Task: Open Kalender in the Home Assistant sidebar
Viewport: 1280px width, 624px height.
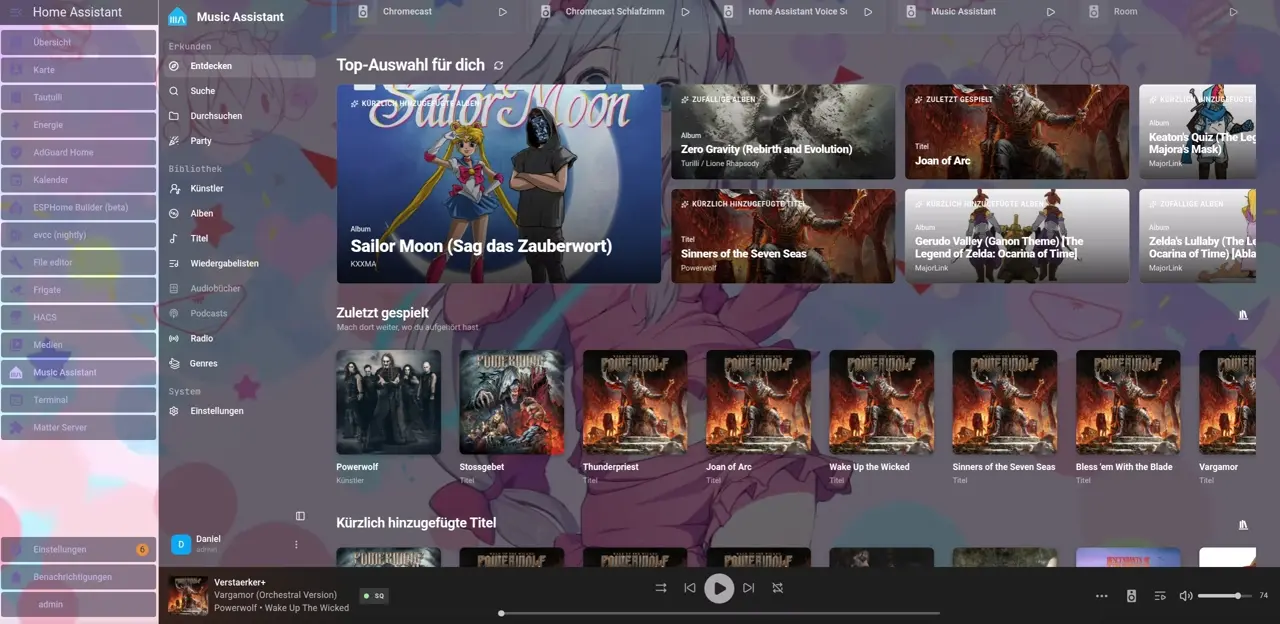Action: (79, 180)
